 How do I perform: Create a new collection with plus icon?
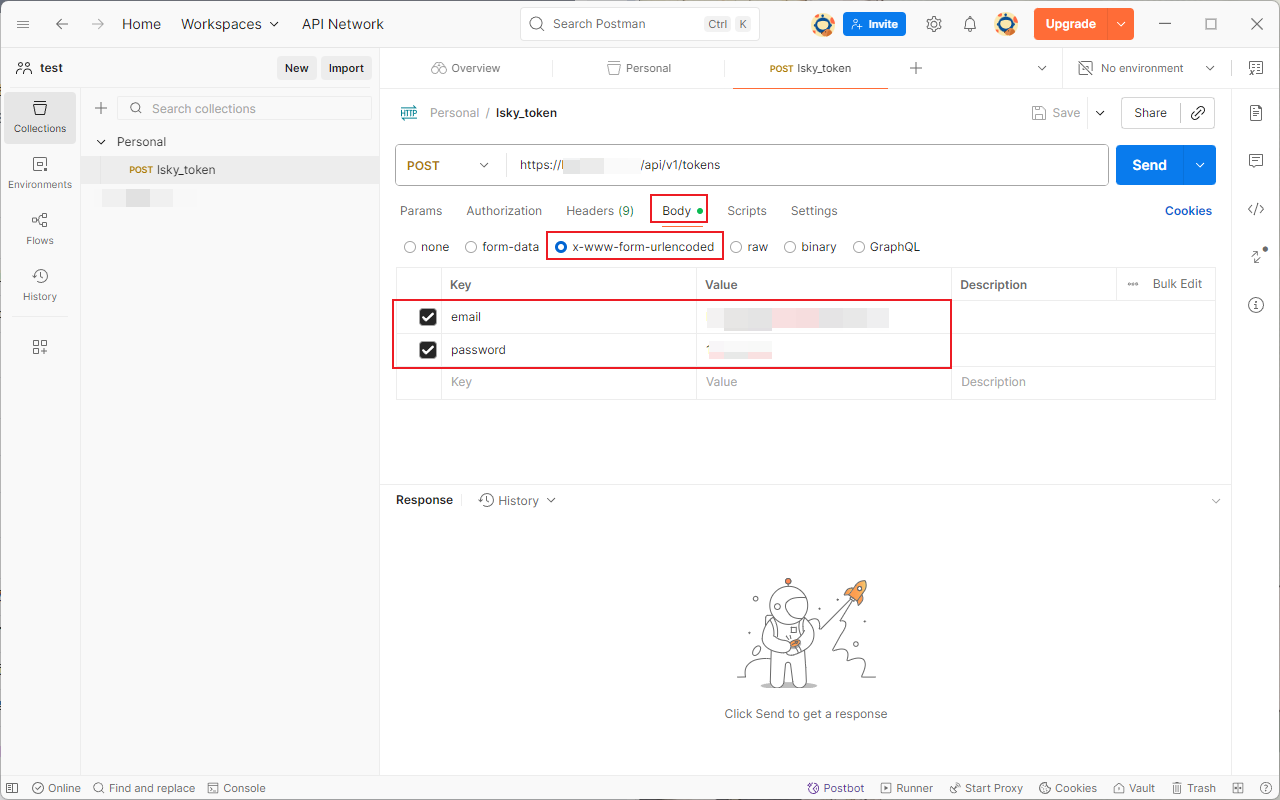(100, 108)
